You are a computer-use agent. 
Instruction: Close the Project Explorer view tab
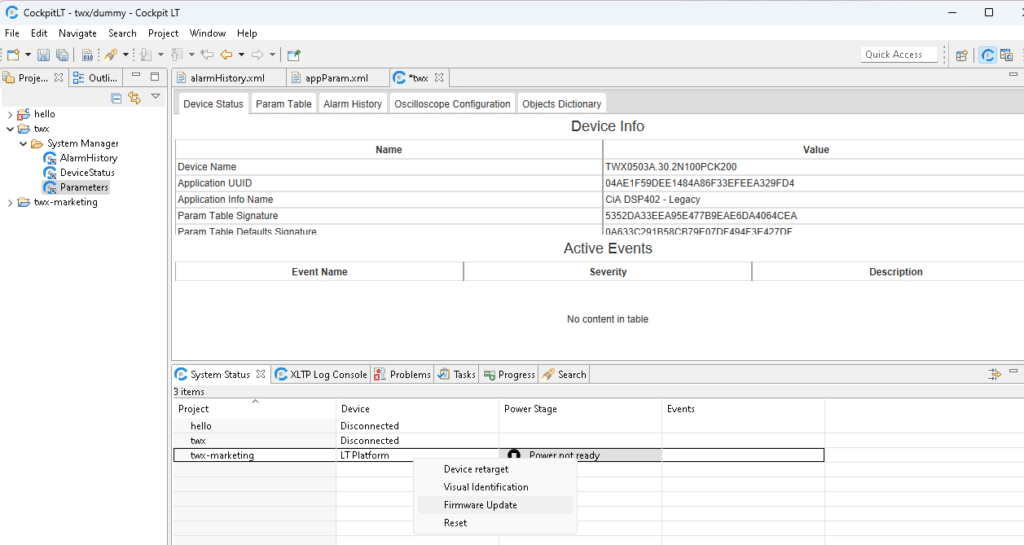(58, 77)
